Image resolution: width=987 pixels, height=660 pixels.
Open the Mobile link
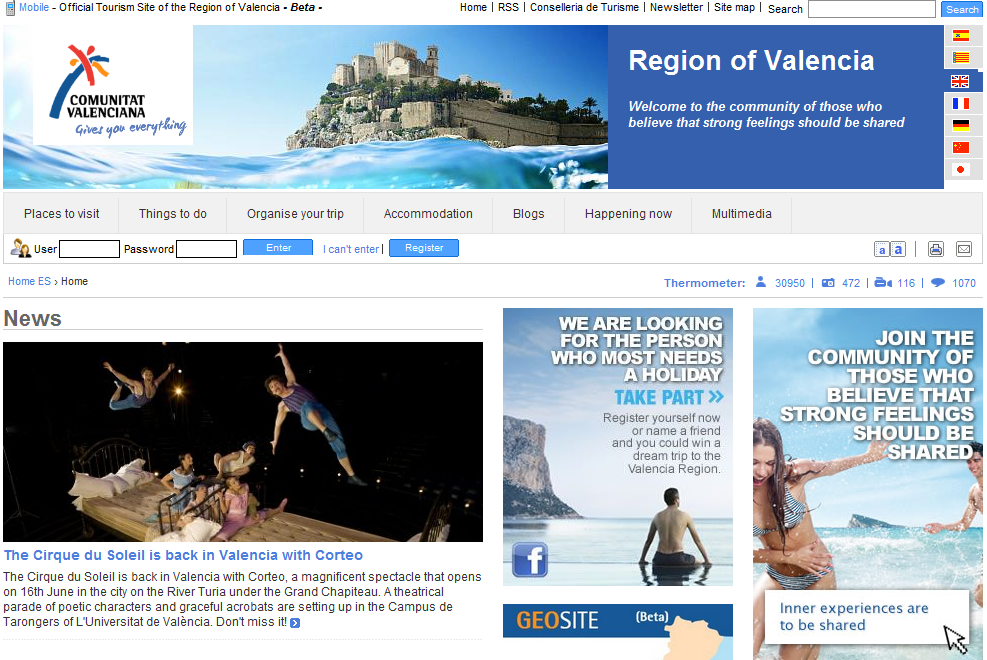pyautogui.click(x=34, y=8)
